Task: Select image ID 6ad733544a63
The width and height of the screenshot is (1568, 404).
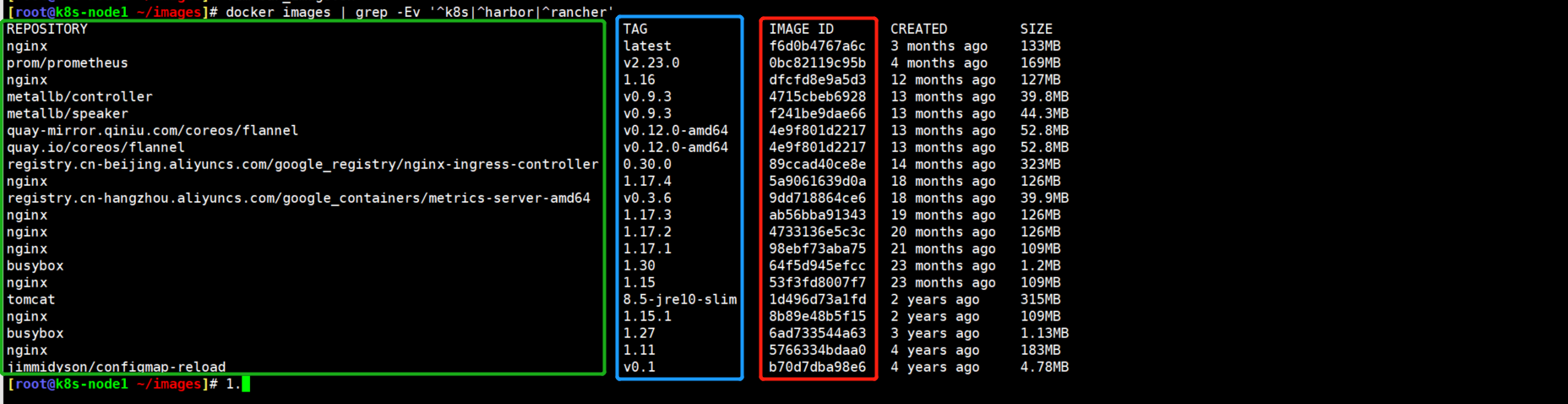Action: pyautogui.click(x=817, y=333)
